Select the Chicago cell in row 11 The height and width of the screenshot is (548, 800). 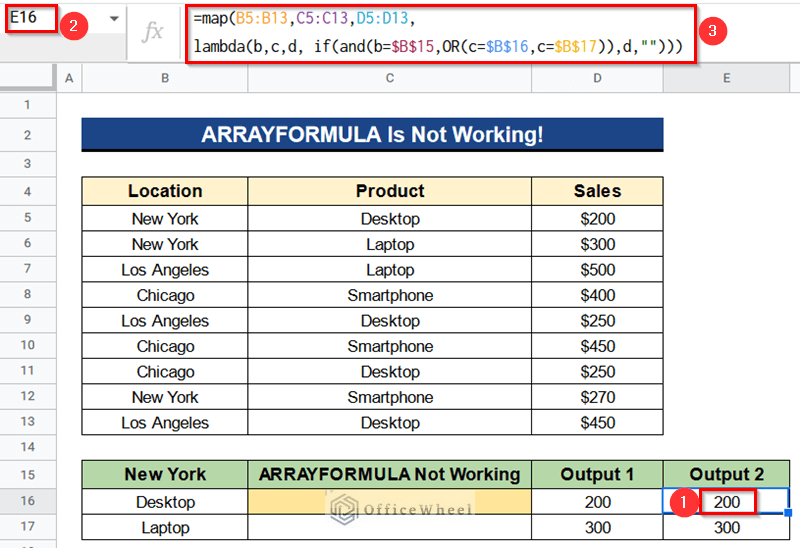(x=165, y=371)
